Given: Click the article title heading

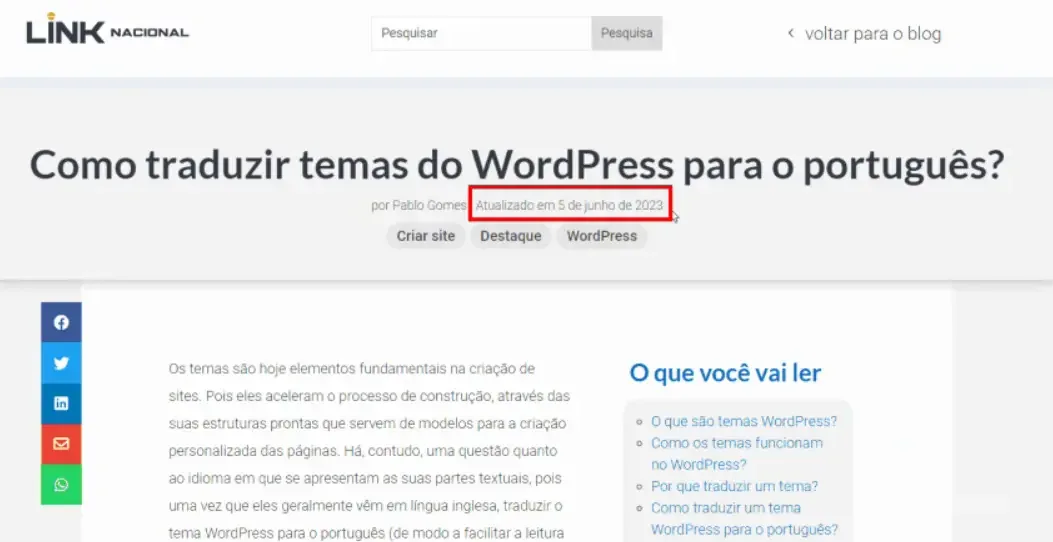Looking at the screenshot, I should tap(516, 163).
